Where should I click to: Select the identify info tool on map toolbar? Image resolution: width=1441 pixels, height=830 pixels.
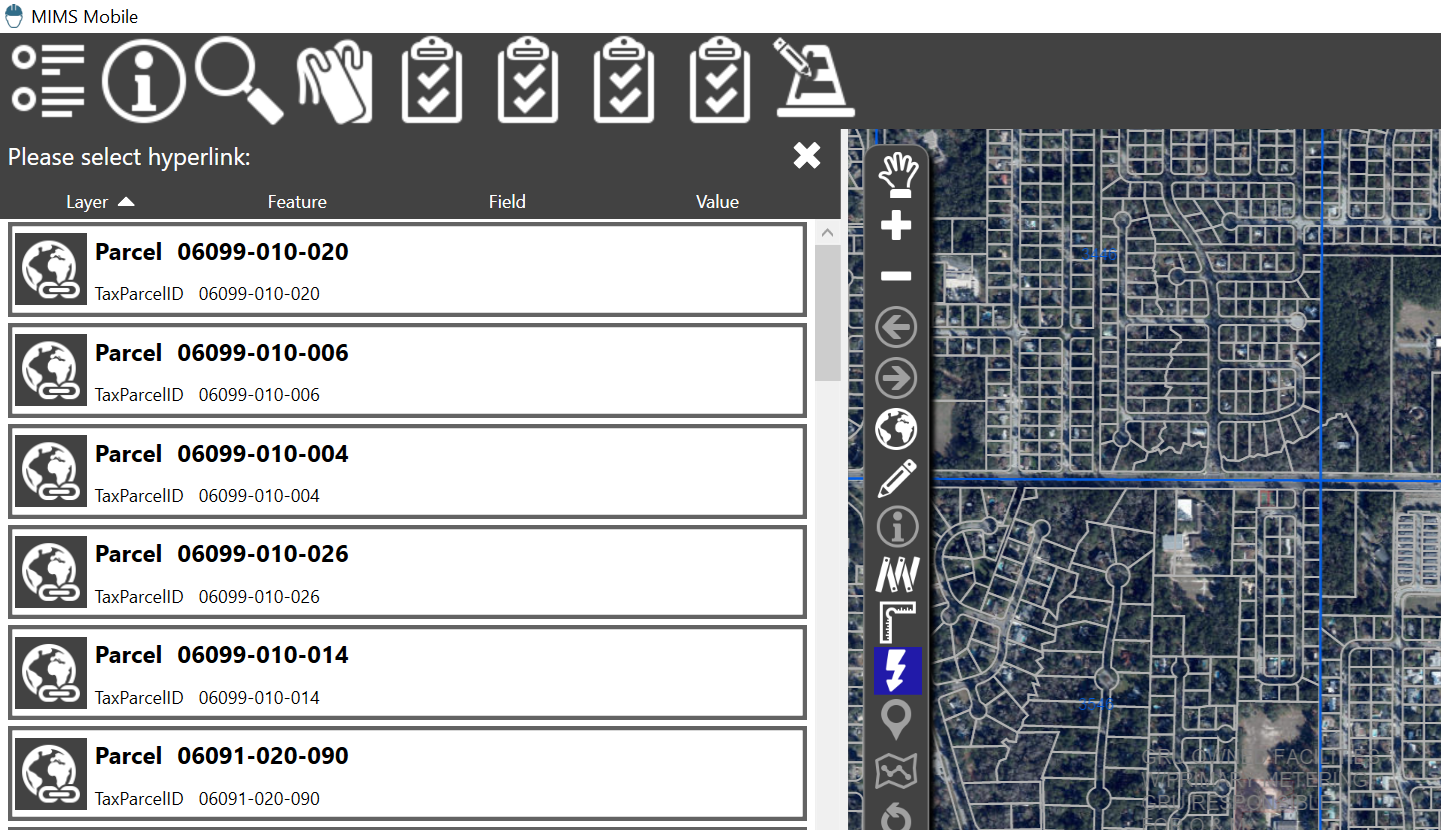(897, 527)
